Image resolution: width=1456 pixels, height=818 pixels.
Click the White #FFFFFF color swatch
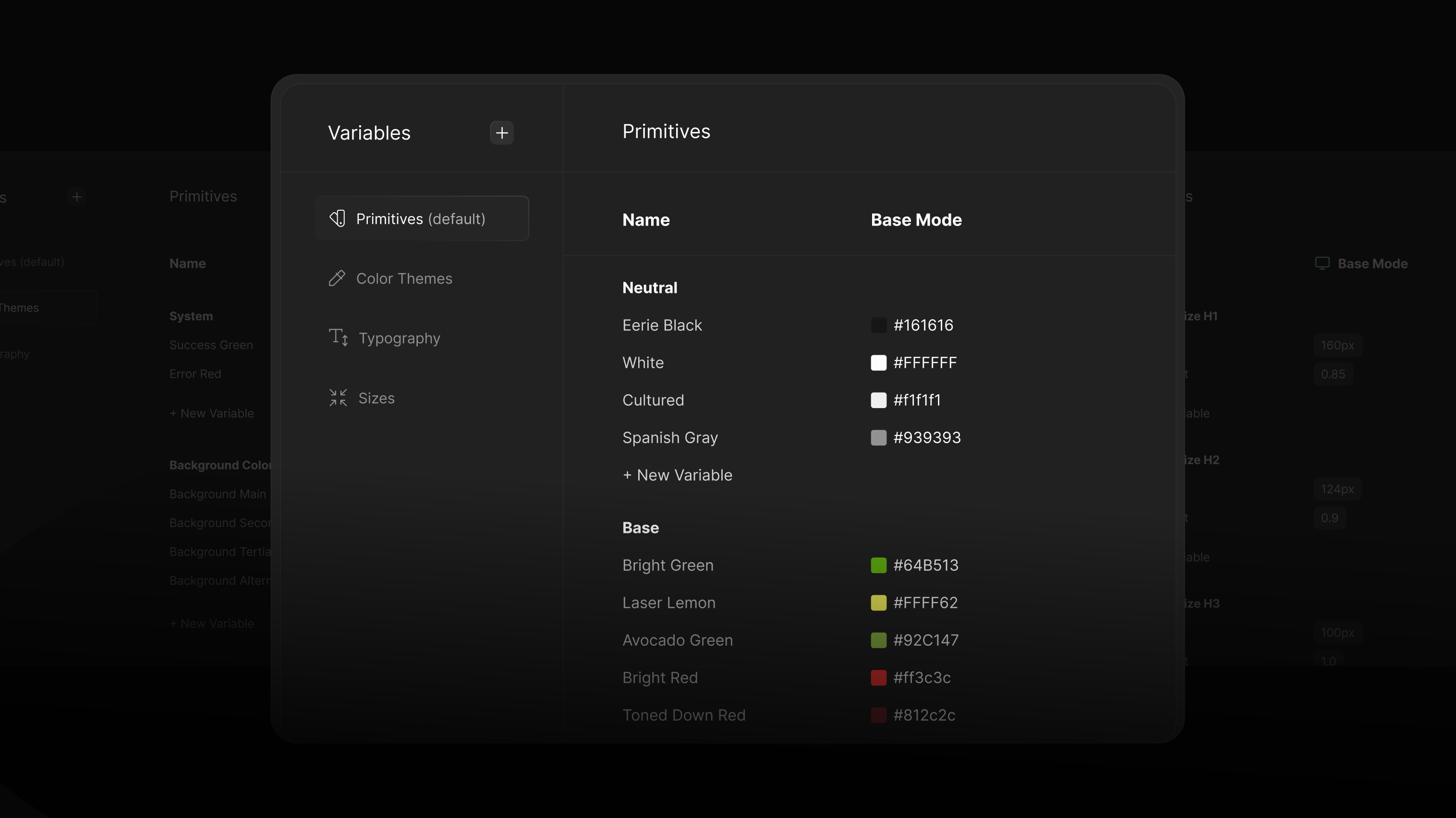[878, 363]
